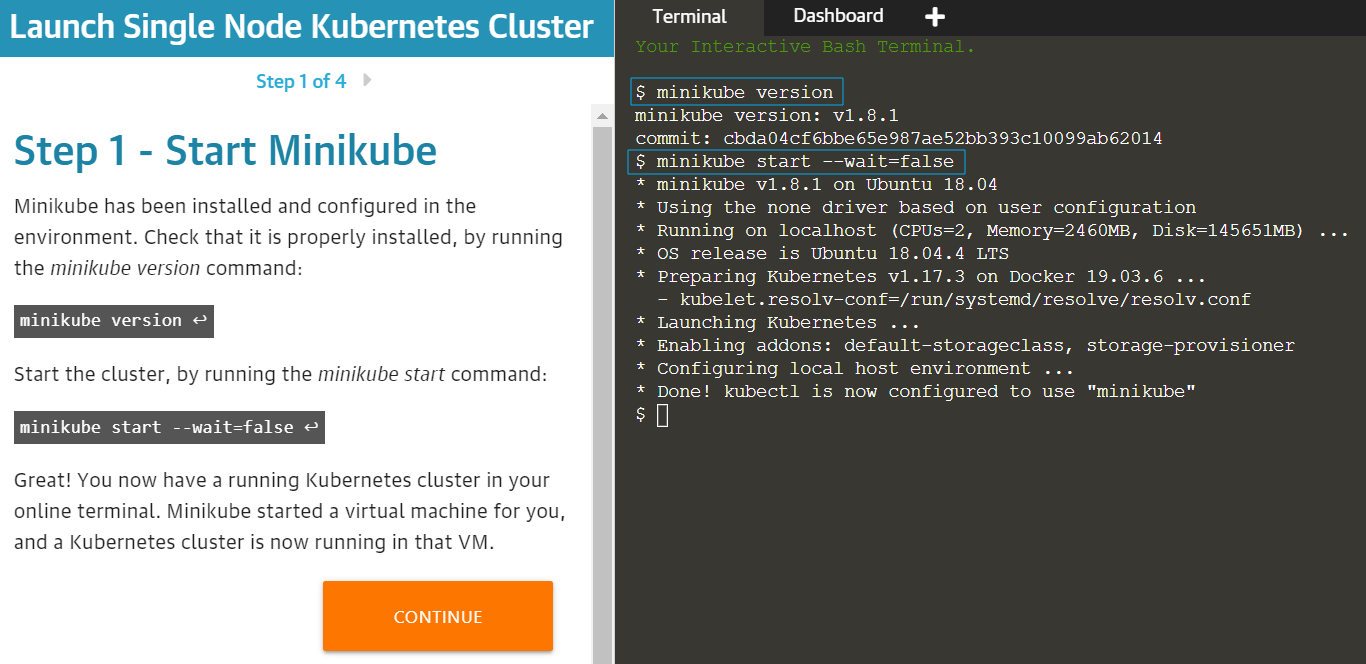Click 'Using the none driver' terminal line
The image size is (1366, 664).
(916, 207)
